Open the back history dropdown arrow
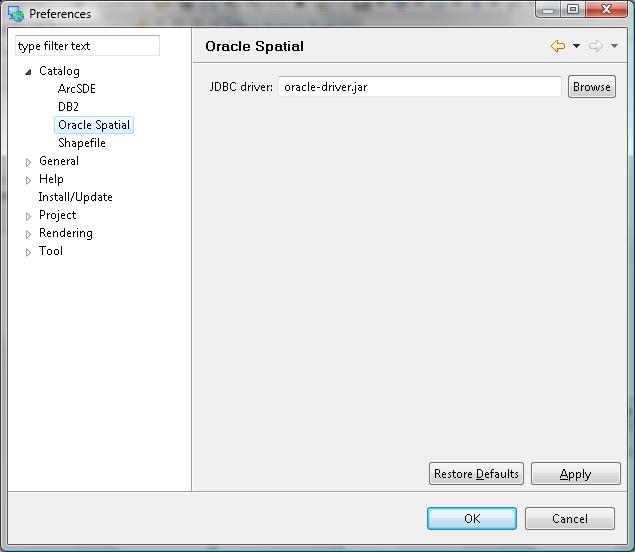 coord(576,46)
